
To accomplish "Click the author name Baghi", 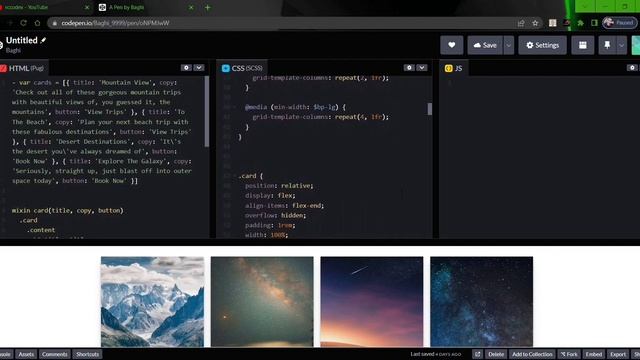I will [13, 50].
